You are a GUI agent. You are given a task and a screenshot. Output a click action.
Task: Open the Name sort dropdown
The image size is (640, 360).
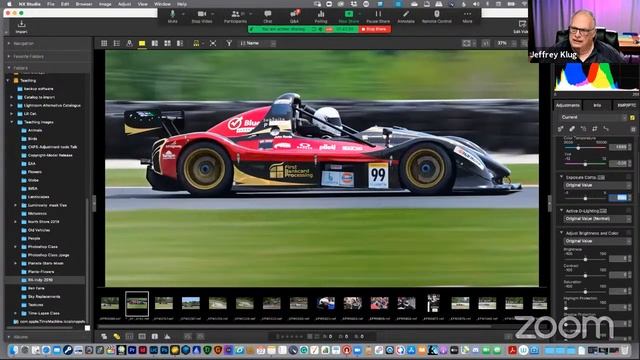257,43
